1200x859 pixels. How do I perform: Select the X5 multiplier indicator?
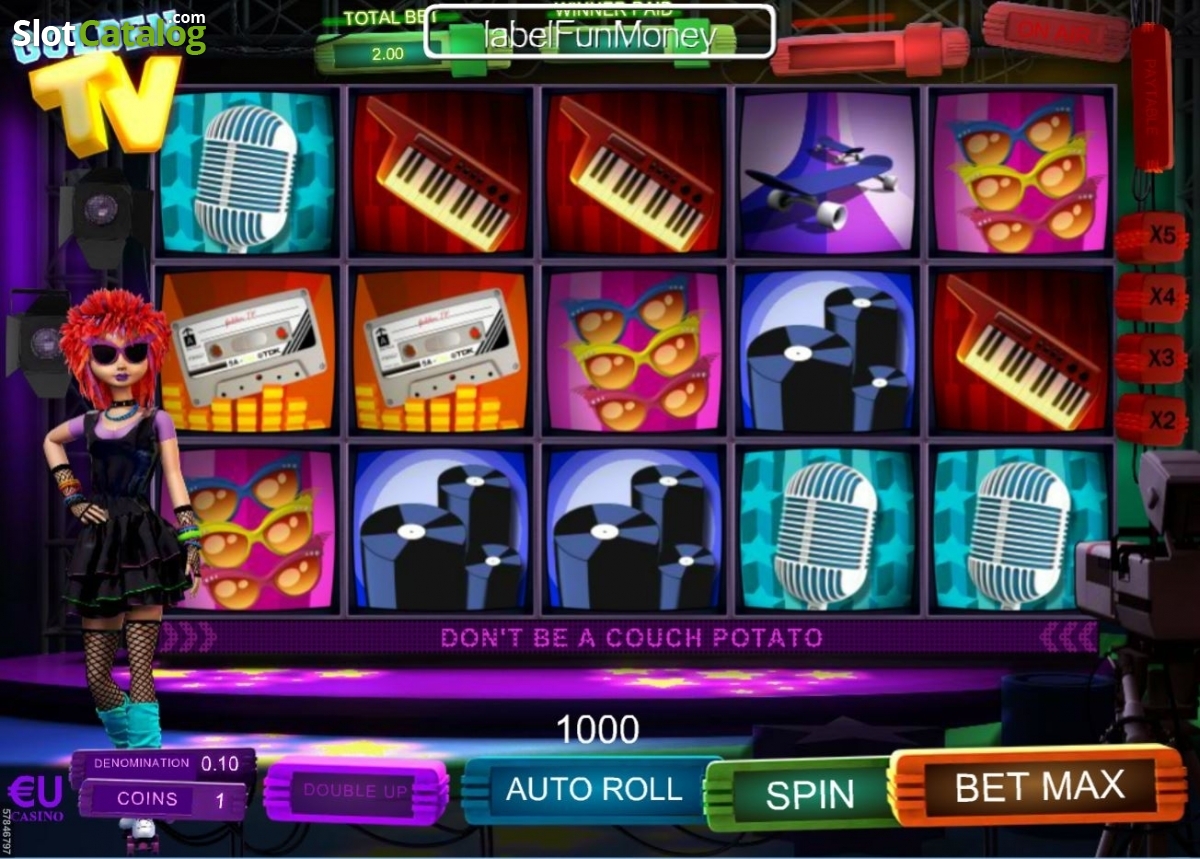click(1152, 237)
